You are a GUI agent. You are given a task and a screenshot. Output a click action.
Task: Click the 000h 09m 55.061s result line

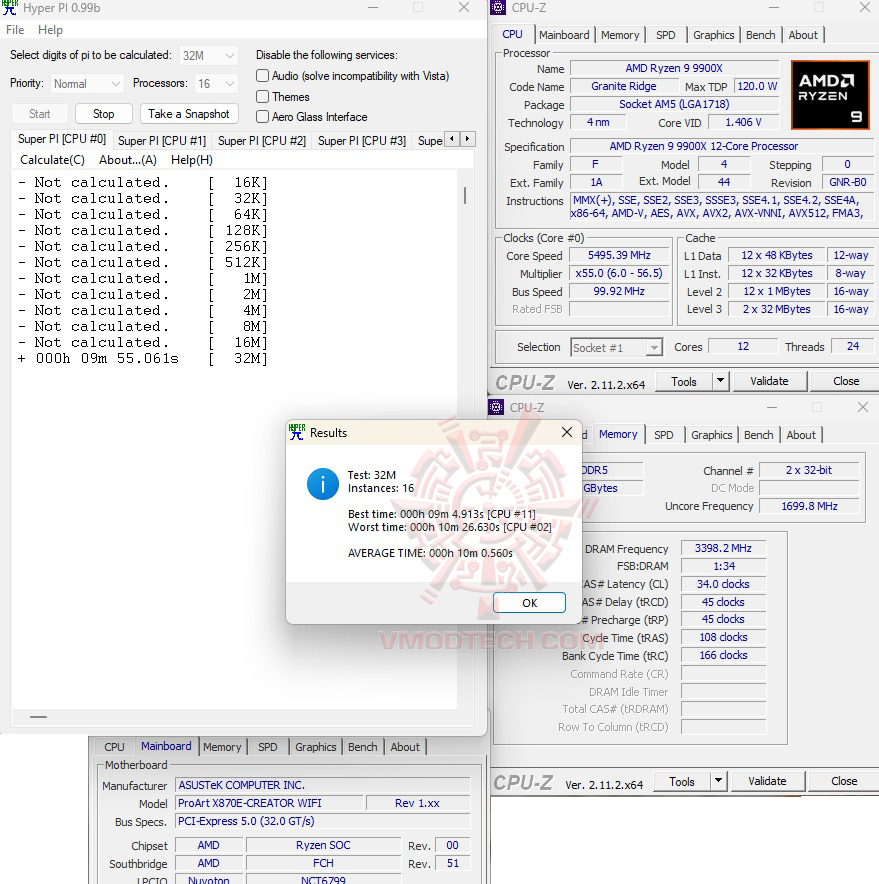(x=143, y=359)
